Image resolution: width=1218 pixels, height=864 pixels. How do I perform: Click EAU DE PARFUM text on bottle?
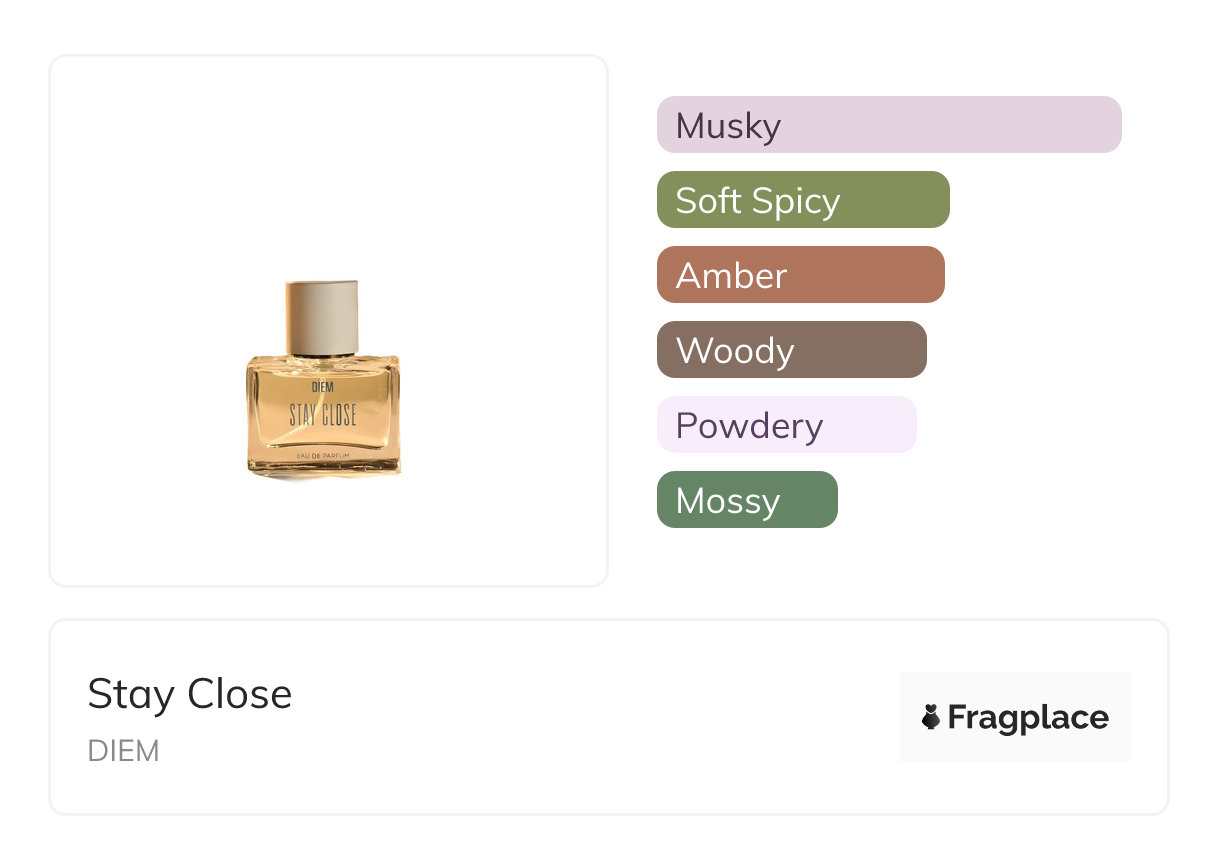[322, 457]
